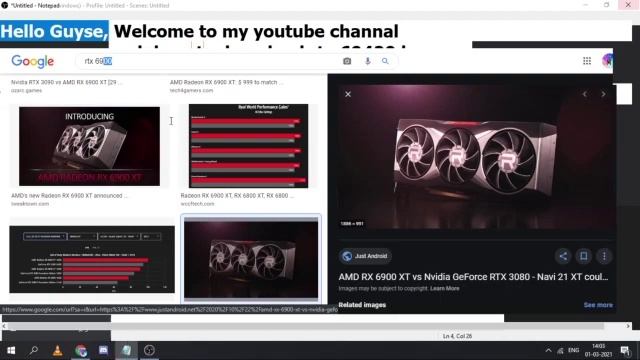
Task: Share the previewed image
Action: (x=563, y=256)
